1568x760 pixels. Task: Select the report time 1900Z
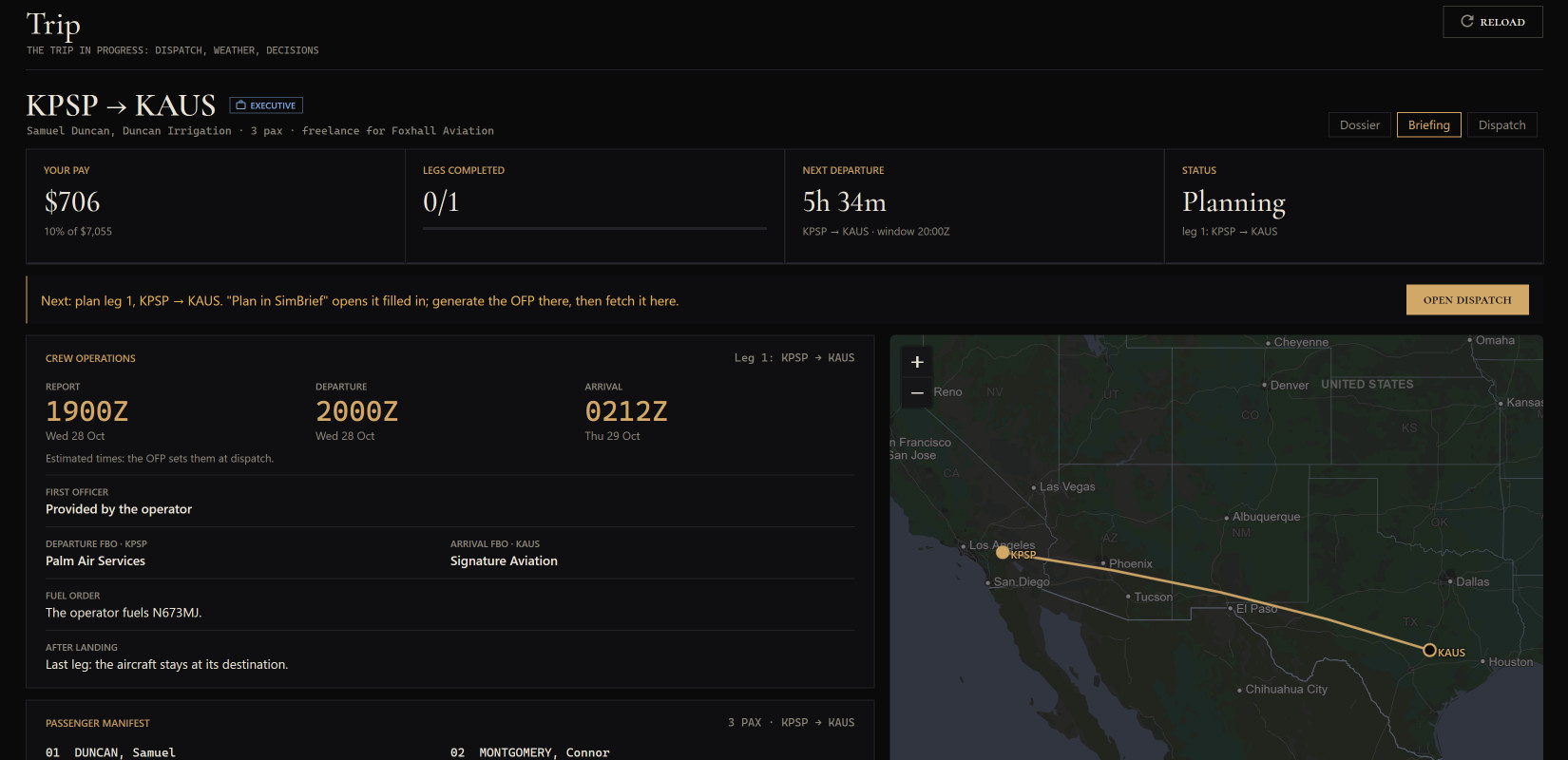pyautogui.click(x=86, y=411)
